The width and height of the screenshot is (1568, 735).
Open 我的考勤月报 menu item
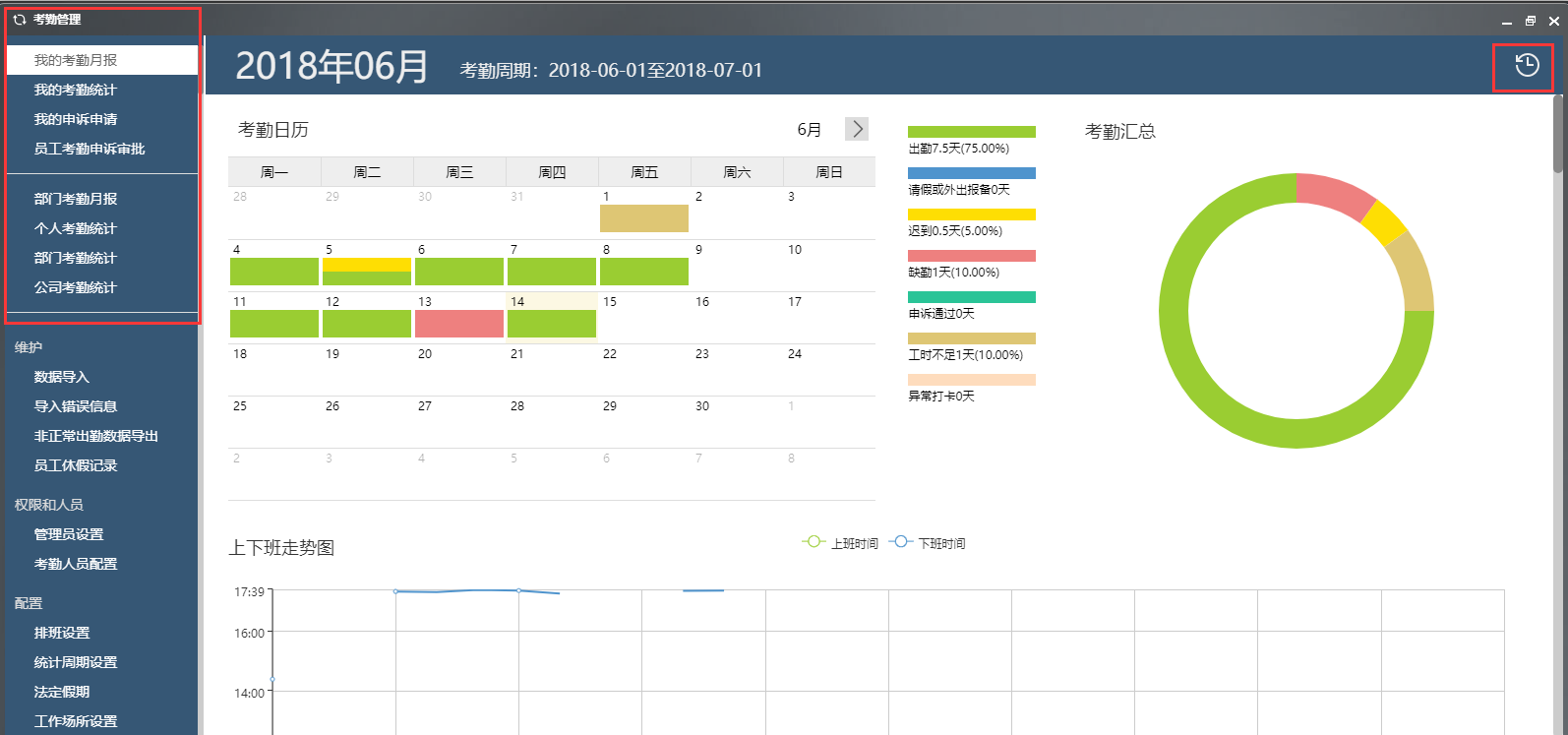[x=76, y=60]
